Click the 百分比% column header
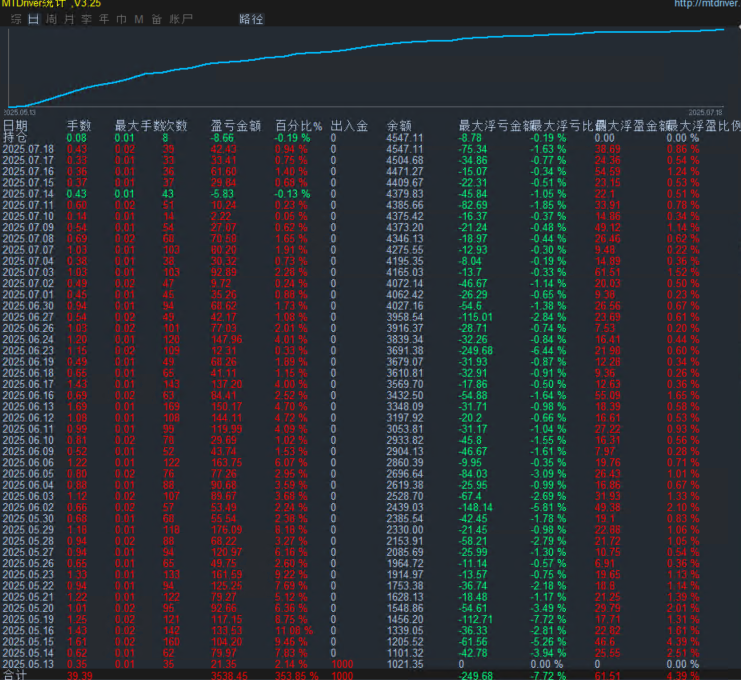 299,126
